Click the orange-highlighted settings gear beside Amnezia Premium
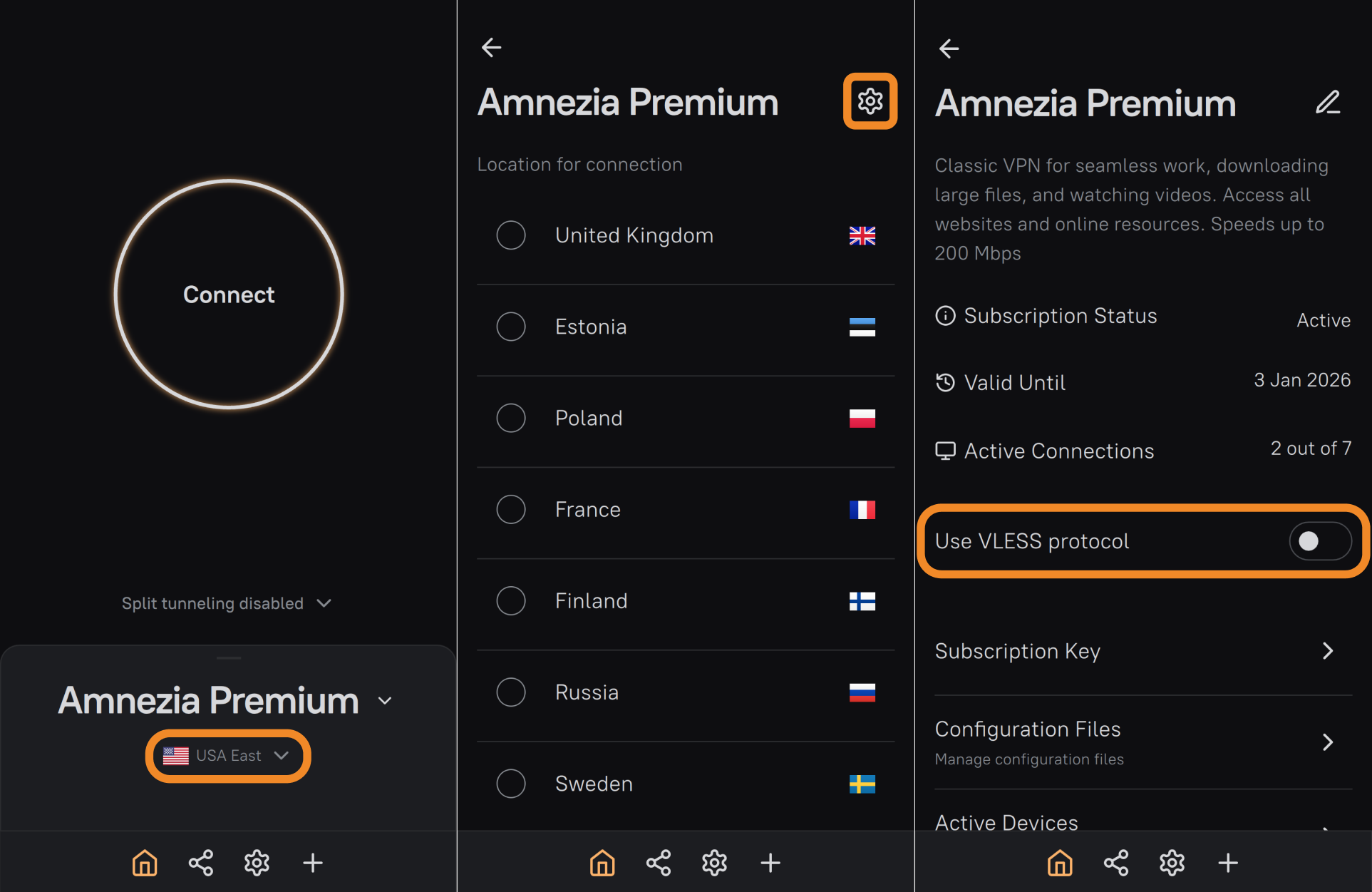The image size is (1372, 892). coord(870,101)
